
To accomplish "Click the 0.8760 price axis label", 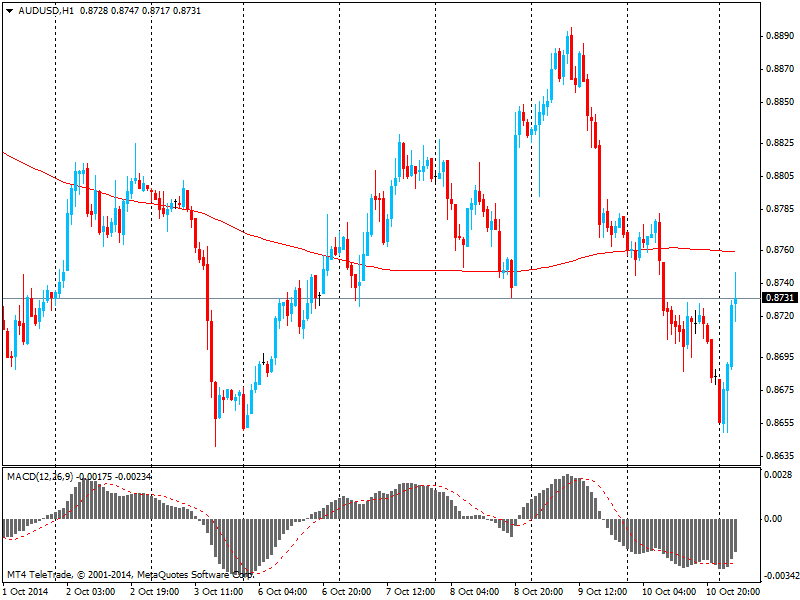I will point(779,250).
